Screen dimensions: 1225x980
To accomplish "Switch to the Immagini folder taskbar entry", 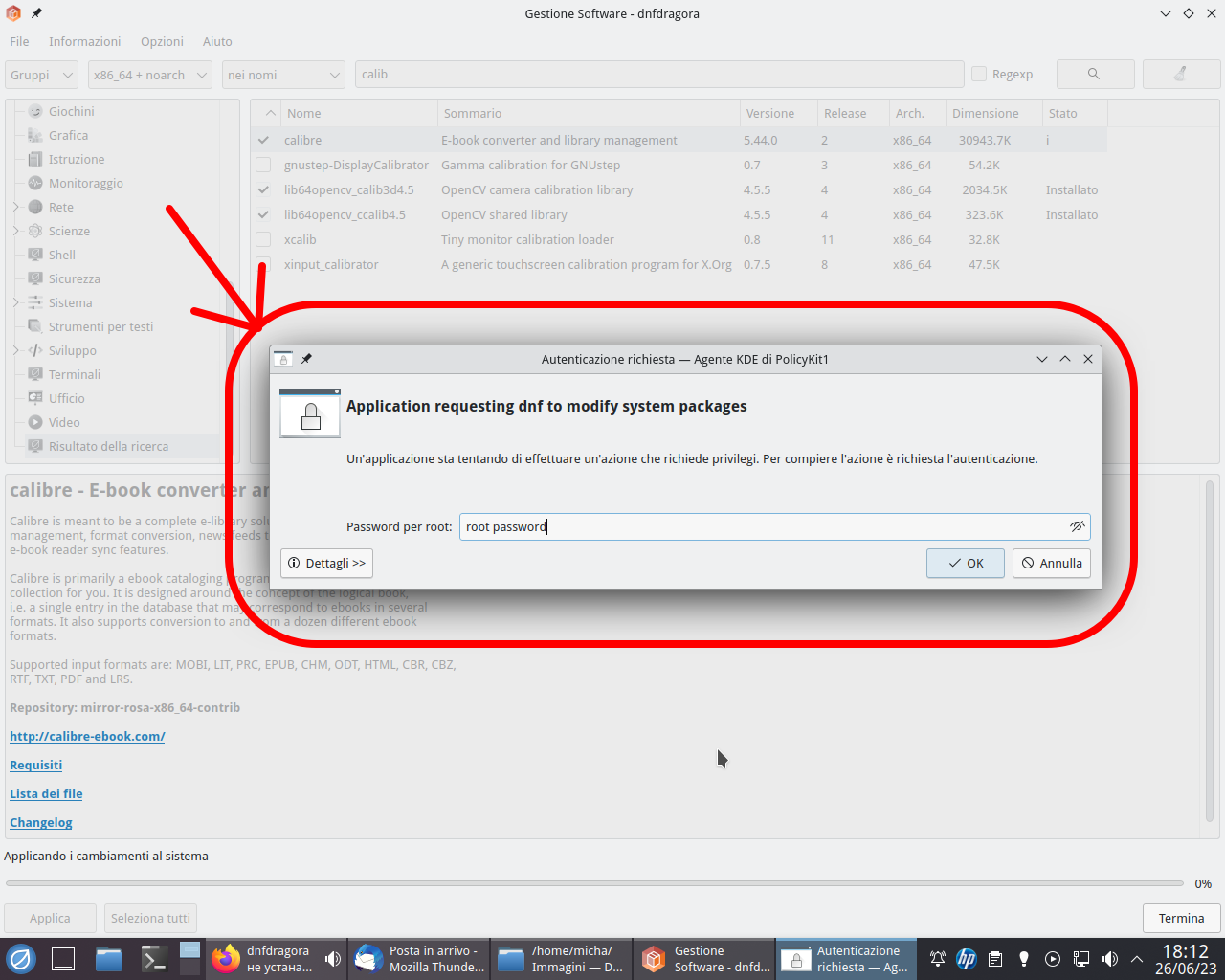I will point(562,959).
